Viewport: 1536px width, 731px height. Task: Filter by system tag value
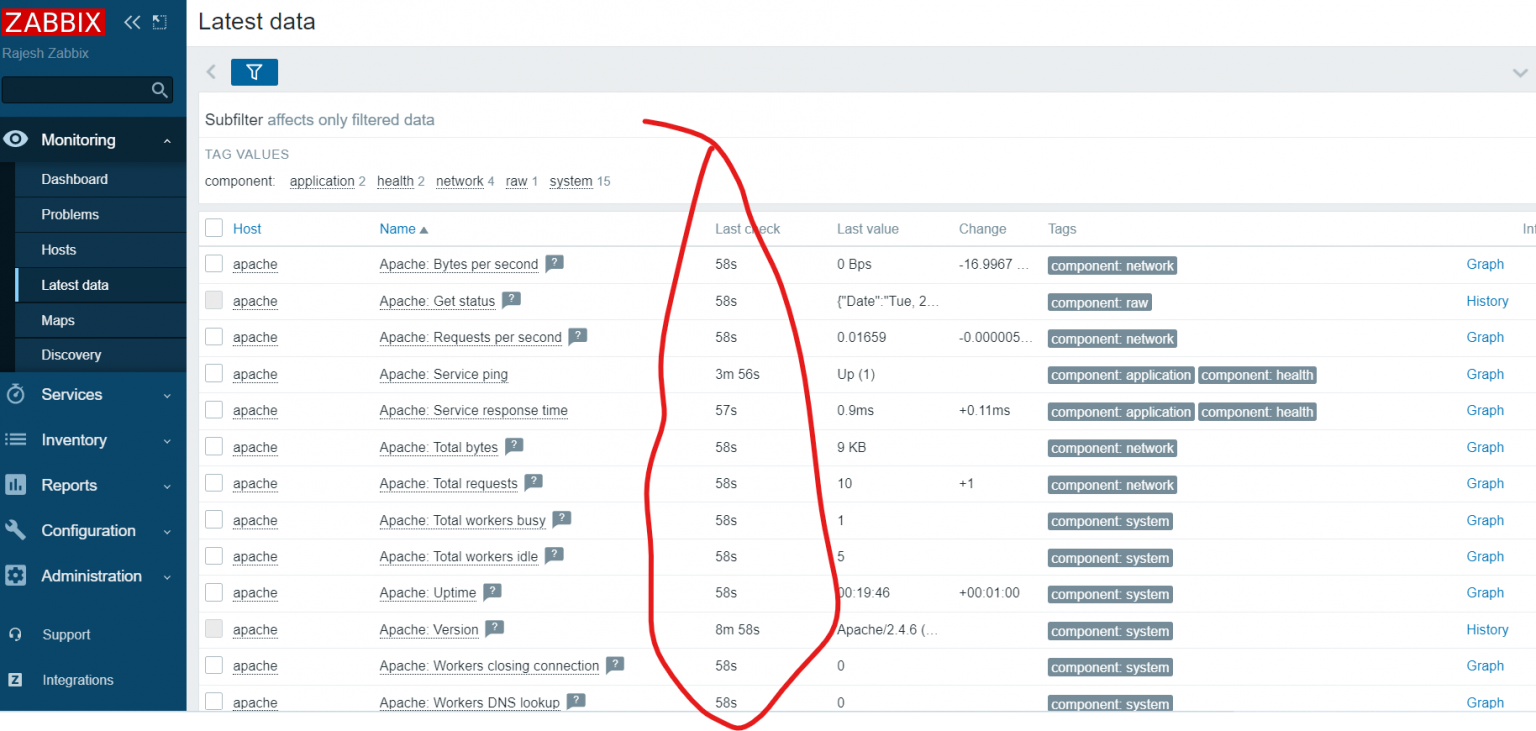570,181
